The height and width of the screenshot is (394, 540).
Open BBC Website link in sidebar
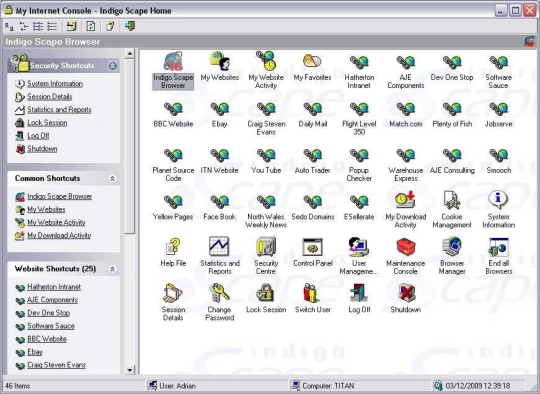click(47, 339)
